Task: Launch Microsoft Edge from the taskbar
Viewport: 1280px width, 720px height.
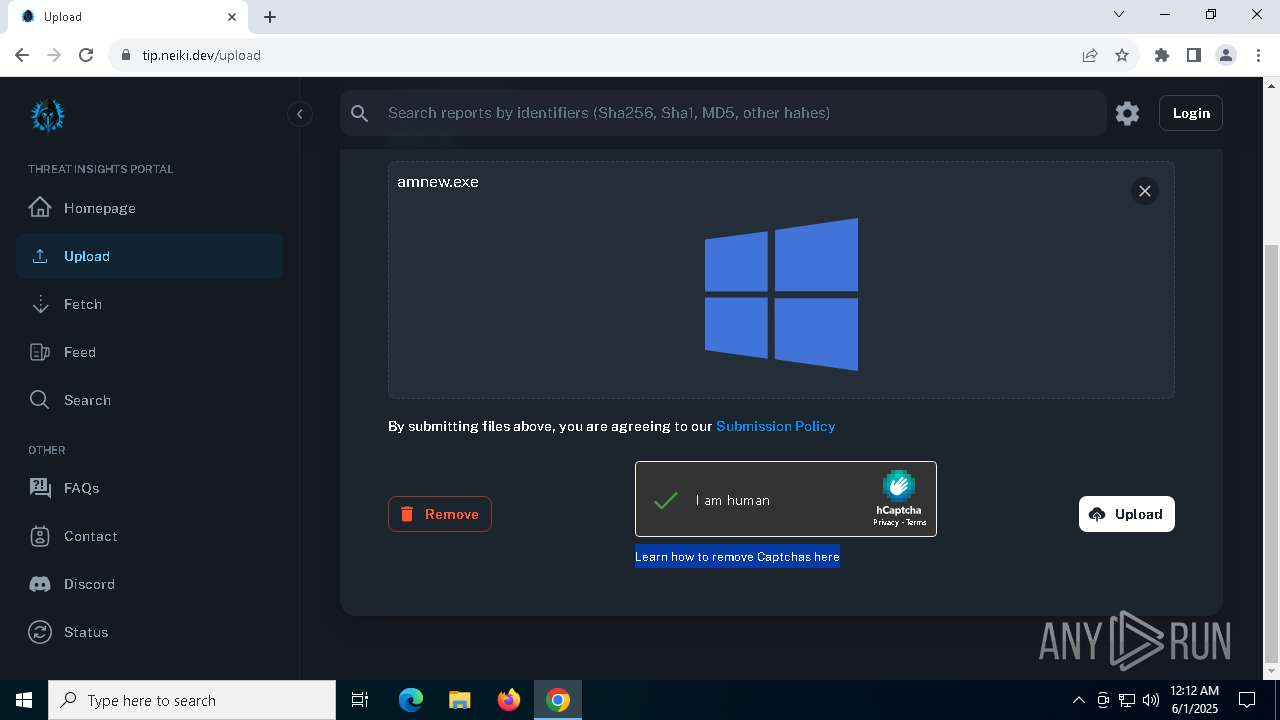Action: click(x=411, y=700)
